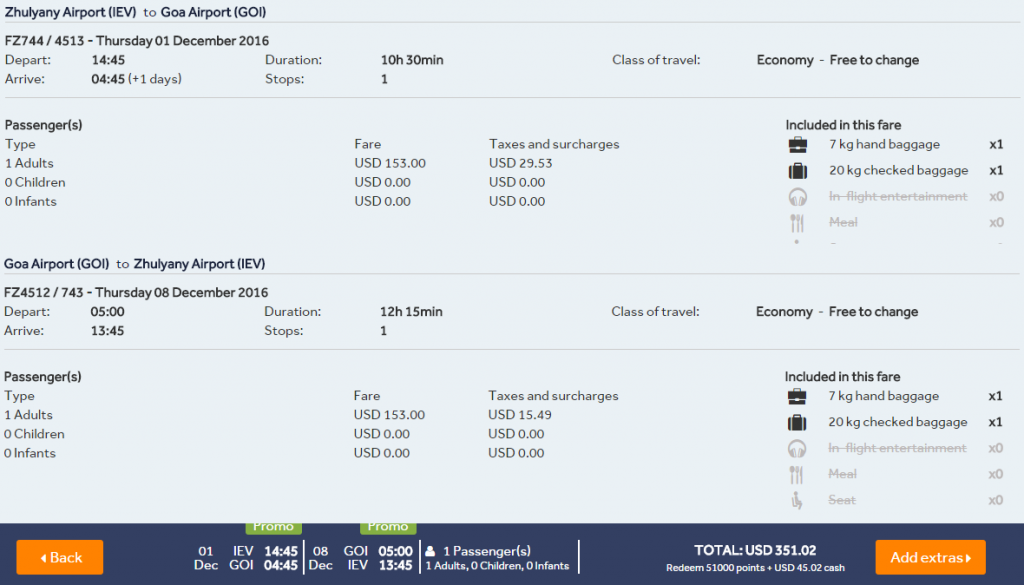Click checked baggage suitcase icon in GOI-IEV fare

click(x=797, y=422)
